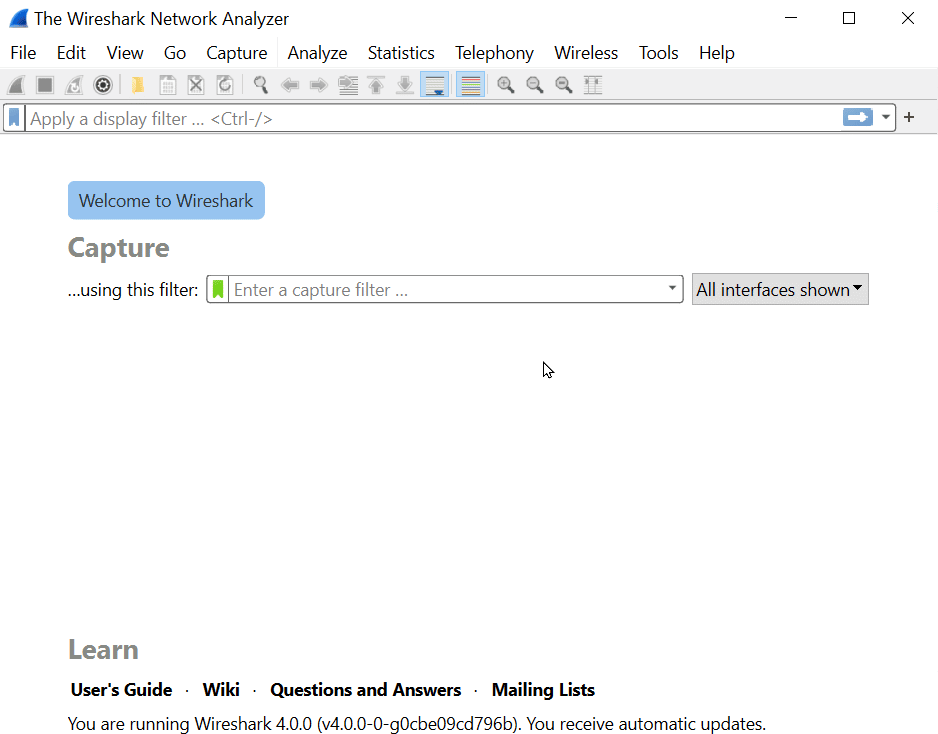
Task: Find a packet magnifier icon
Action: tap(260, 85)
